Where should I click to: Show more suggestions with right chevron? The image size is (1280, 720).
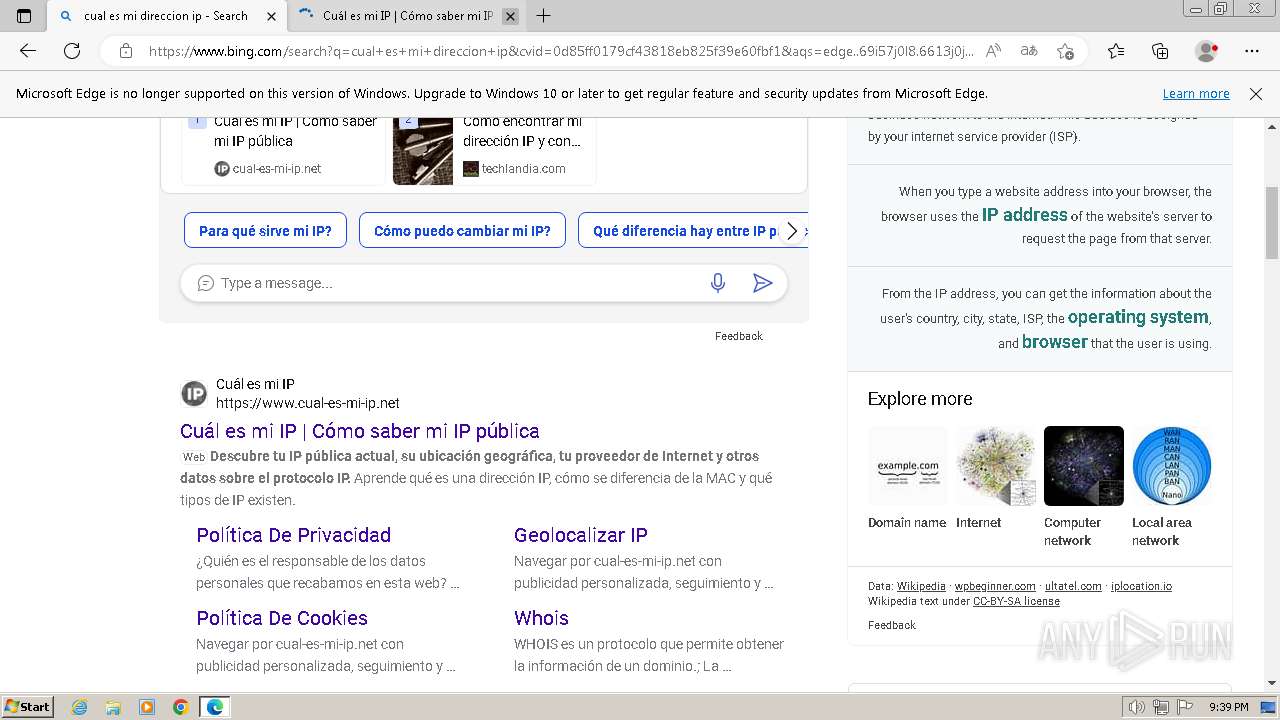pos(792,231)
